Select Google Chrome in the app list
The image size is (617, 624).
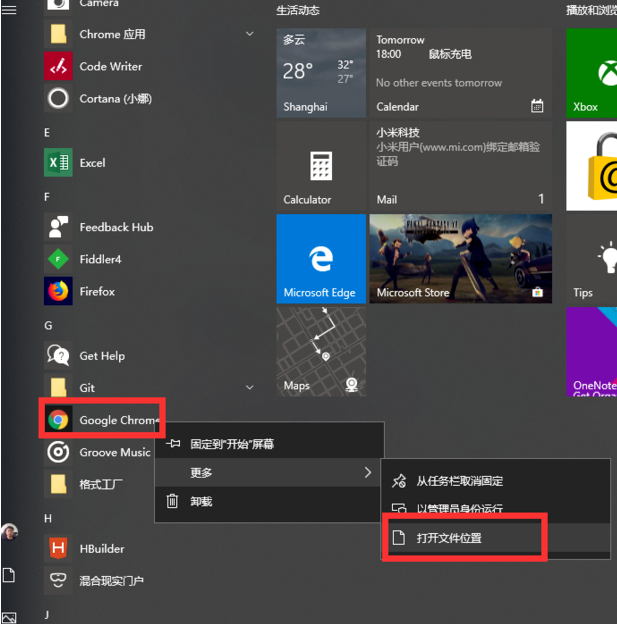pos(102,420)
